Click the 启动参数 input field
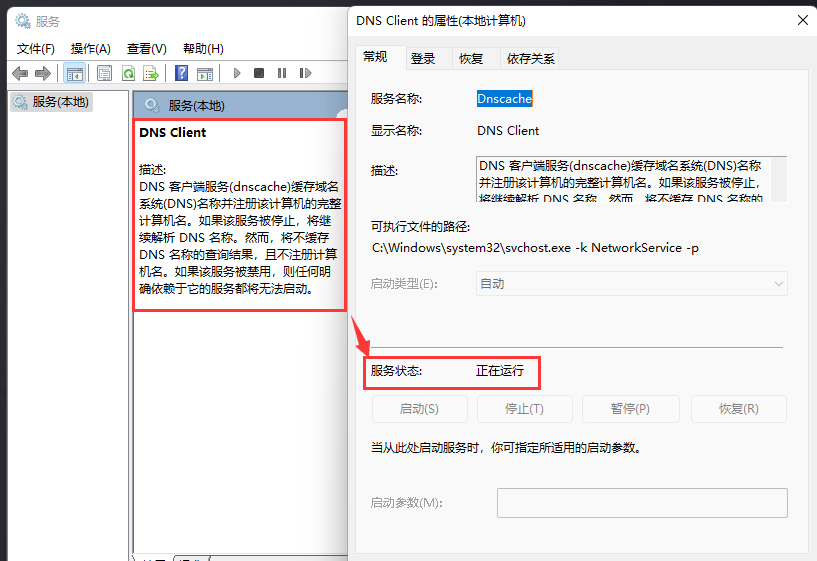The height and width of the screenshot is (561, 817). point(642,503)
